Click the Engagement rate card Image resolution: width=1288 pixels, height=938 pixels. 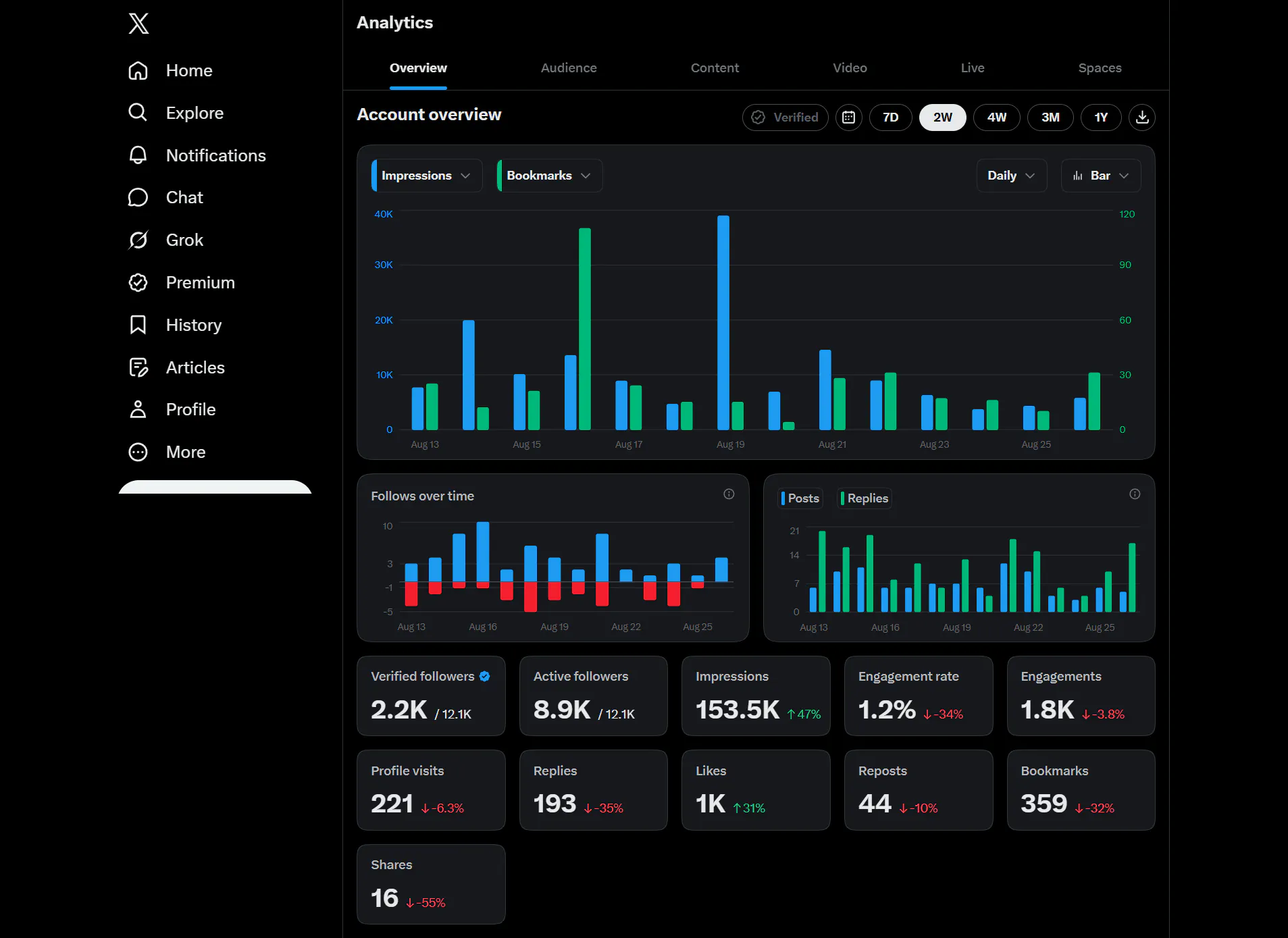(919, 696)
